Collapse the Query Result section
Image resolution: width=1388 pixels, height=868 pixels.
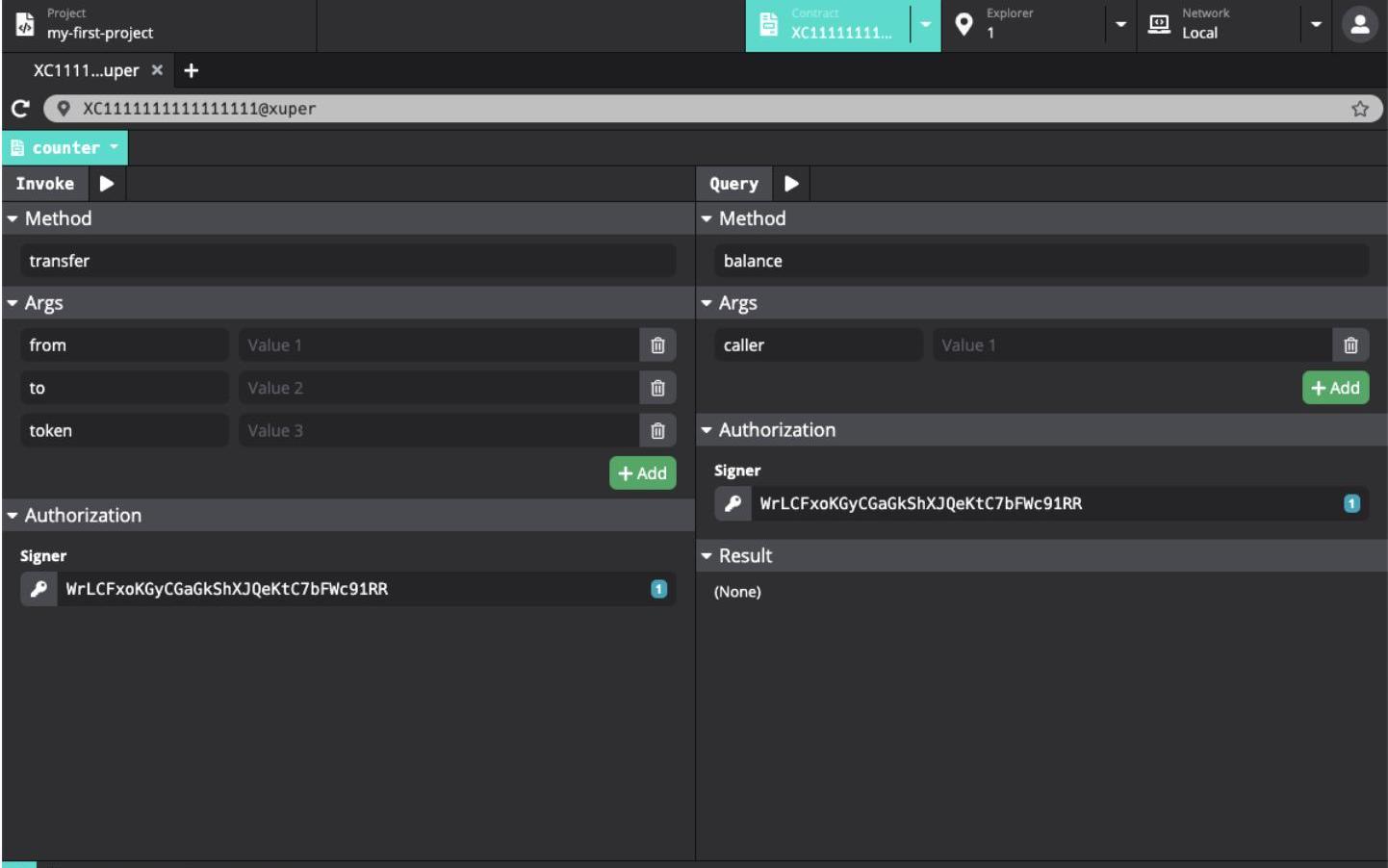click(707, 556)
